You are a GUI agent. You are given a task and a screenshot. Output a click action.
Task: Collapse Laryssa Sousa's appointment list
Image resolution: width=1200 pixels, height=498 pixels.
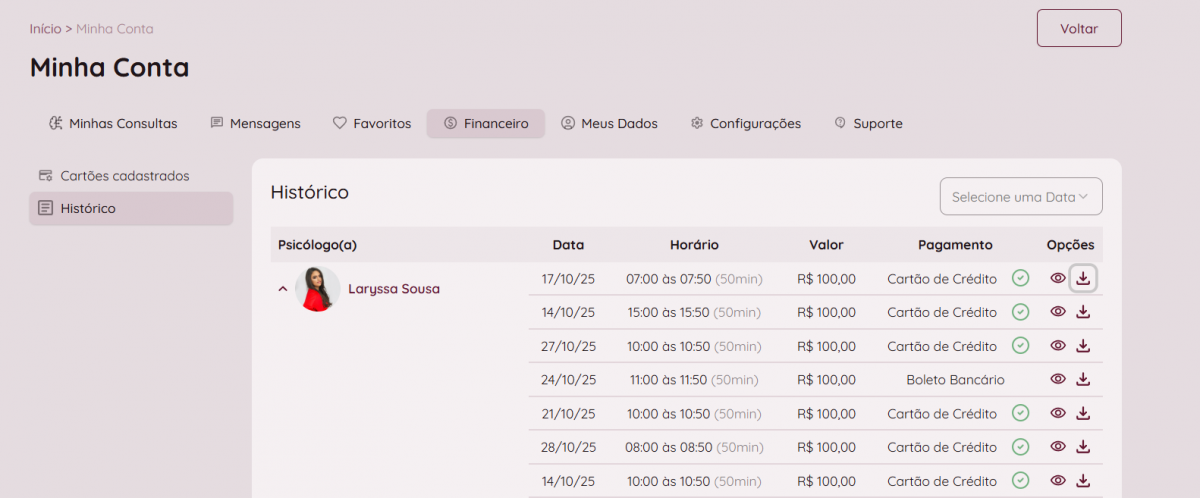(x=283, y=289)
